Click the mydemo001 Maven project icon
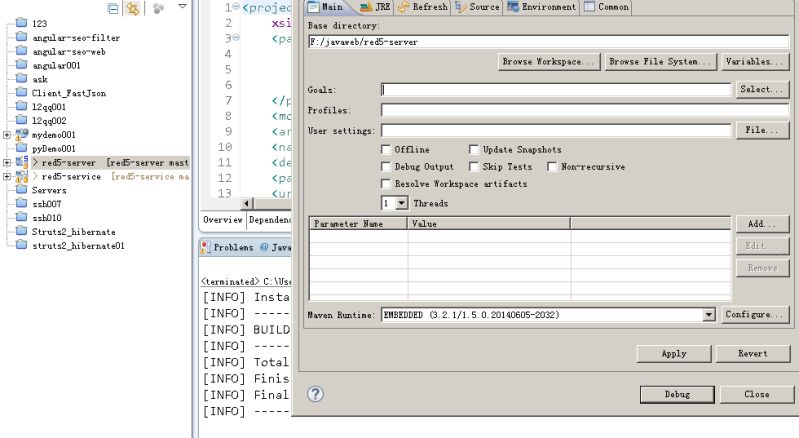 click(x=21, y=134)
